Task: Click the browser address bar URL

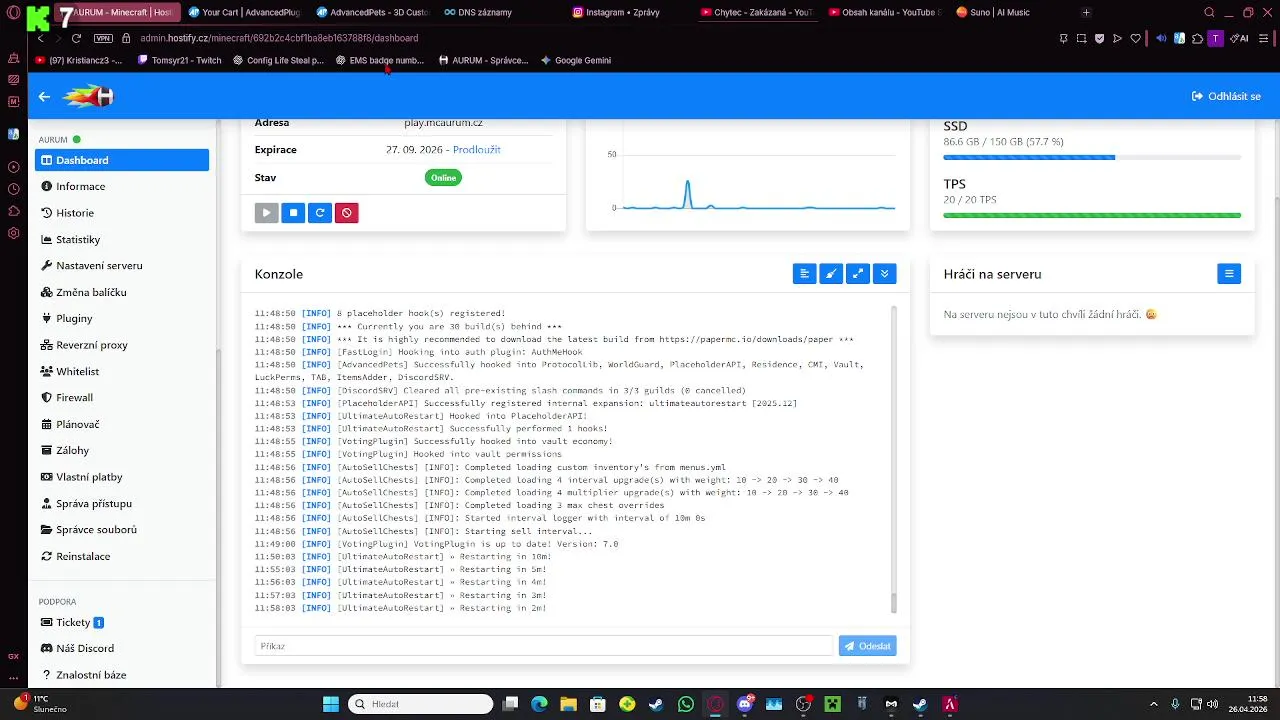Action: tap(279, 38)
